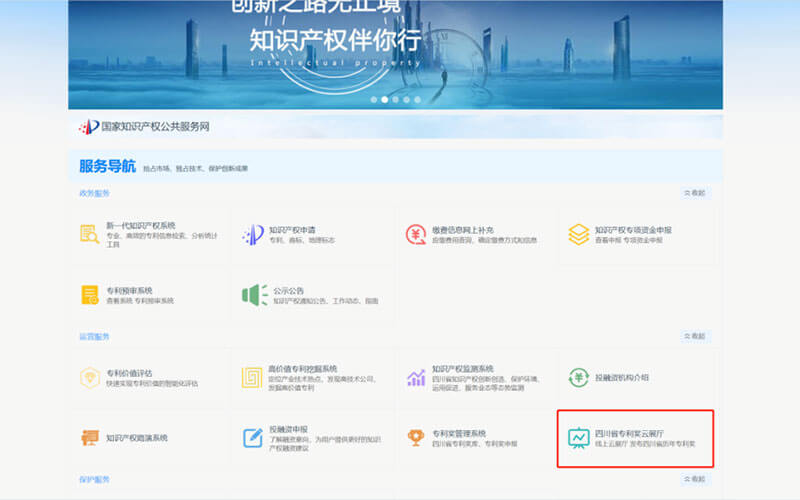Collapse the 运营服务 section
Screen dimensions: 800x500
click(x=694, y=336)
